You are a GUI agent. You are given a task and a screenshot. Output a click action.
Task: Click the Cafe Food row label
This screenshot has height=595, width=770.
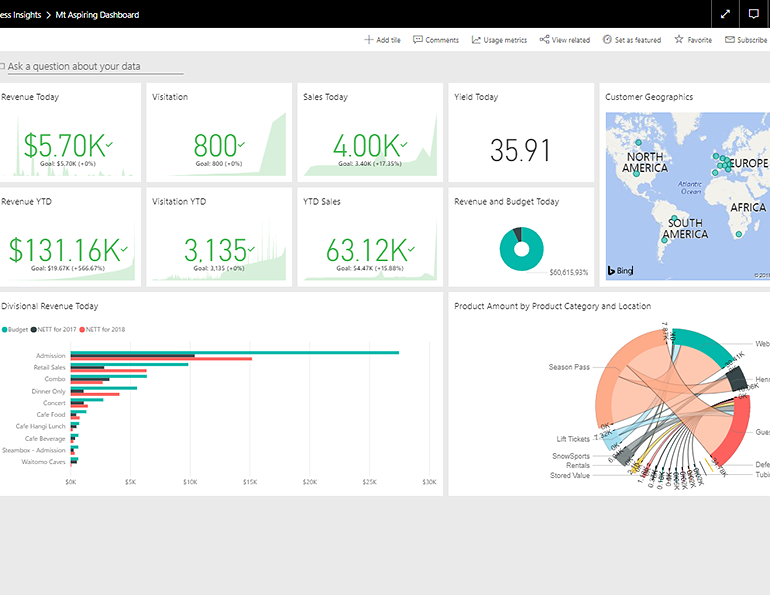pyautogui.click(x=51, y=415)
